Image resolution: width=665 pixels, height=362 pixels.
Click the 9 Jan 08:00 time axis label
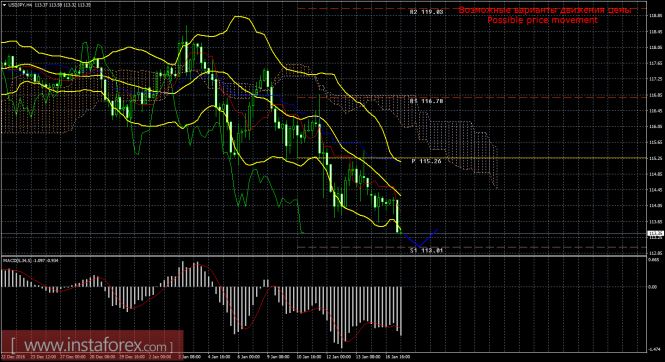pyautogui.click(x=279, y=357)
